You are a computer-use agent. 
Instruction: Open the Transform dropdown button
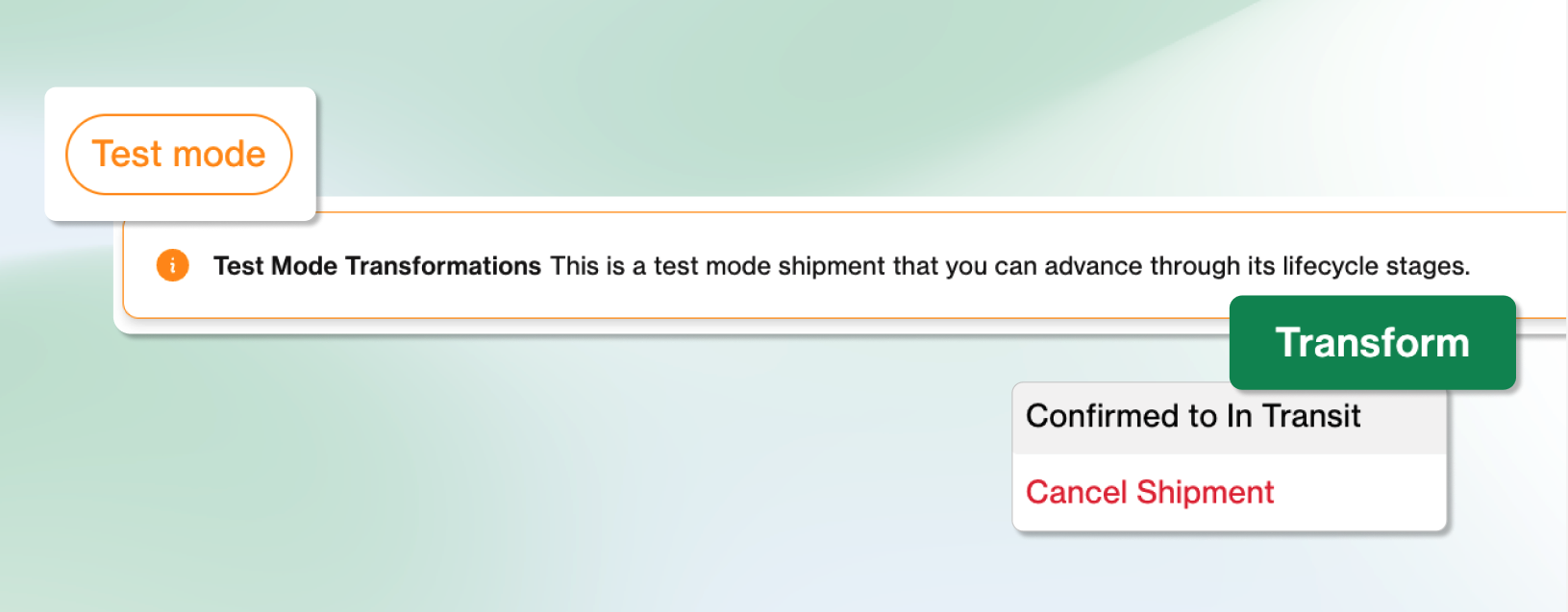click(x=1372, y=343)
